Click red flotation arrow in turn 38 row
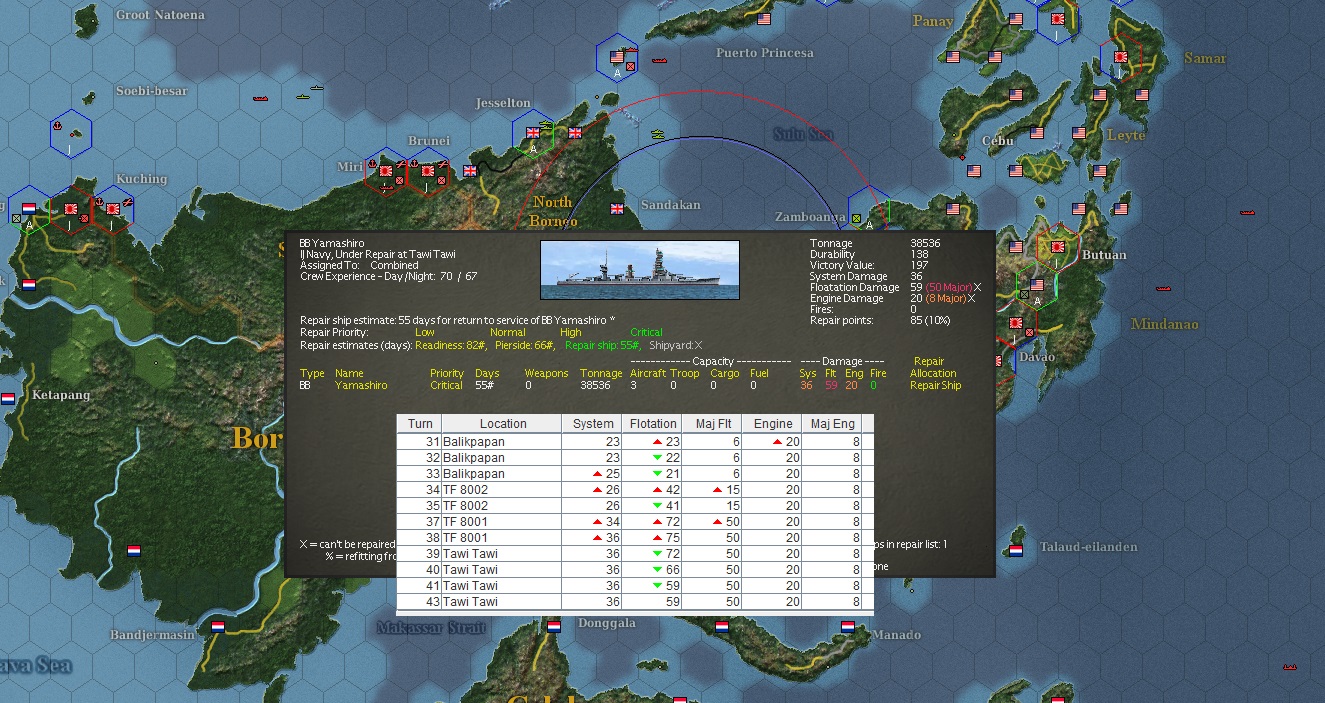Viewport: 1325px width, 703px height. pyautogui.click(x=657, y=537)
